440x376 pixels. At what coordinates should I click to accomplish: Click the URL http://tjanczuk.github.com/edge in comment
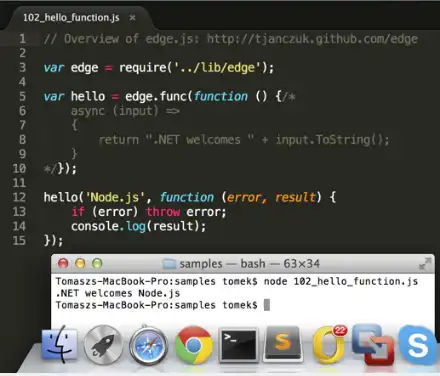[312, 39]
